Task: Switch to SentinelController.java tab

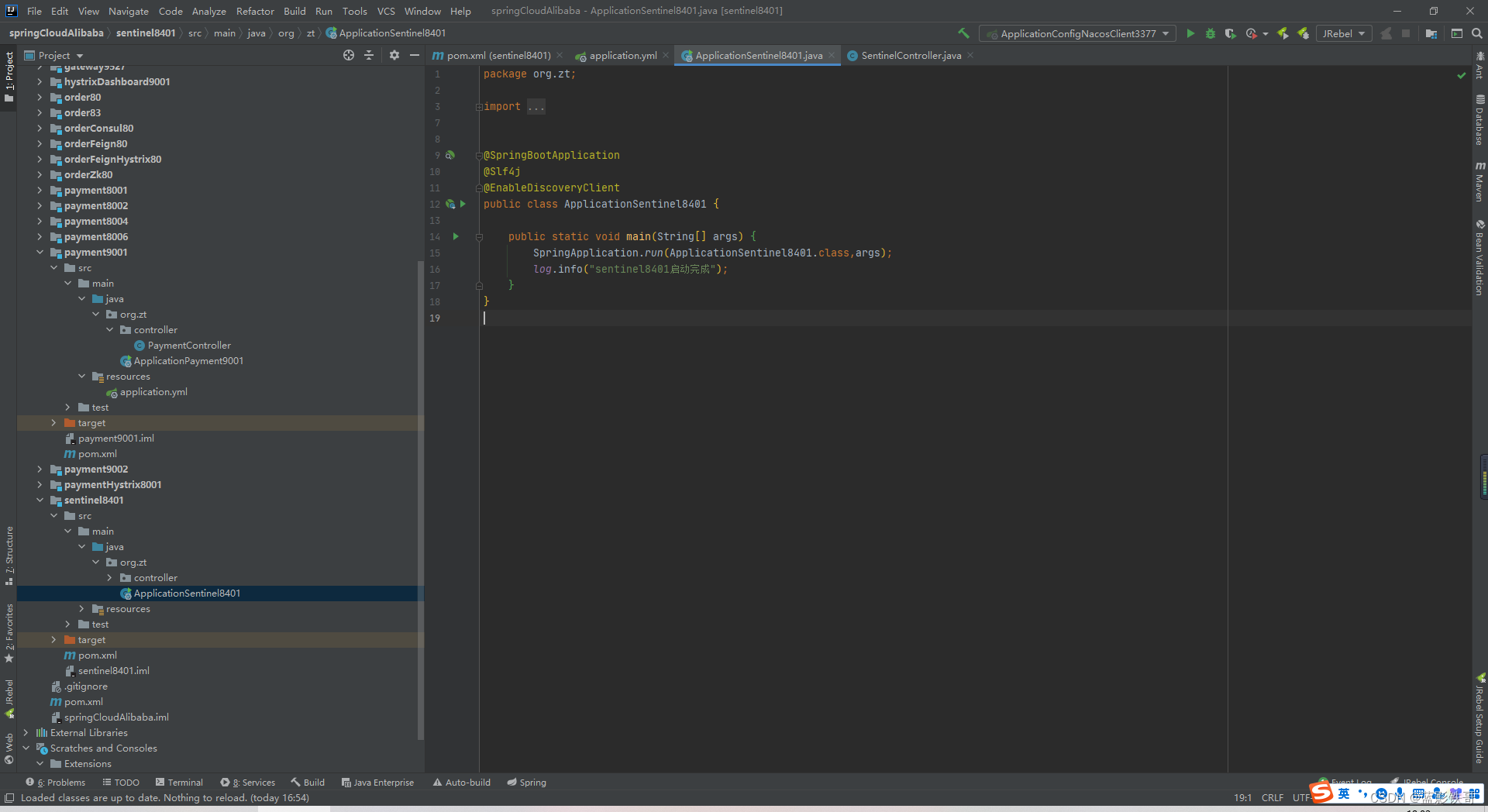Action: 911,55
